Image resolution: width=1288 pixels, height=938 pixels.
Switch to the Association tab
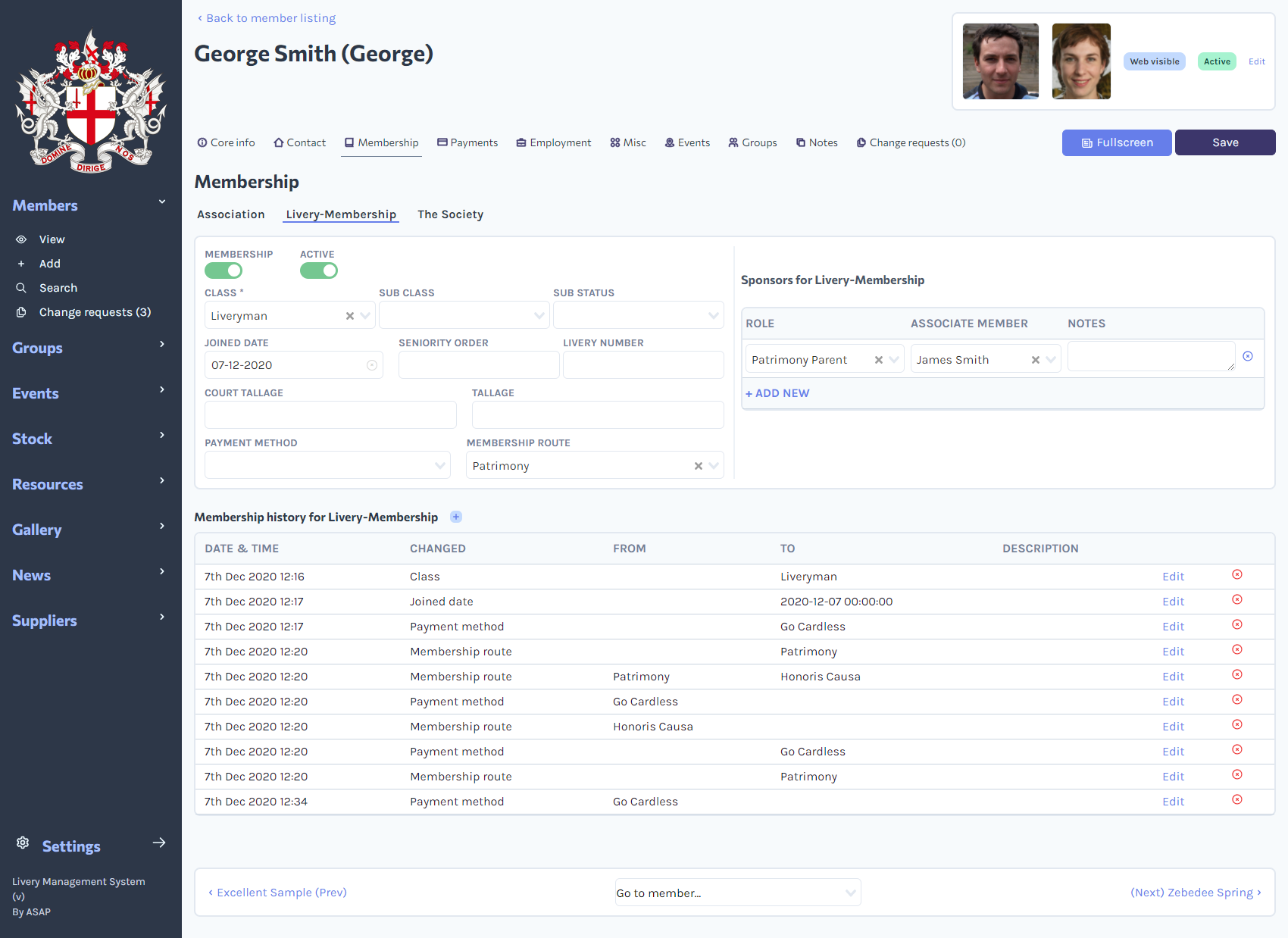[230, 214]
